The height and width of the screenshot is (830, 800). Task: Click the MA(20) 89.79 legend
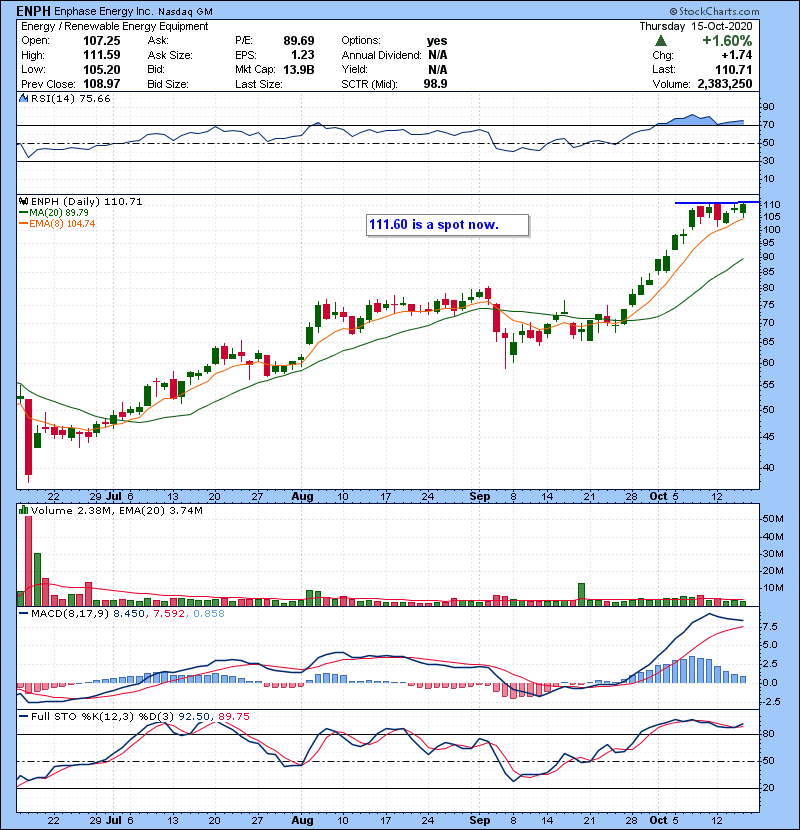tap(54, 212)
